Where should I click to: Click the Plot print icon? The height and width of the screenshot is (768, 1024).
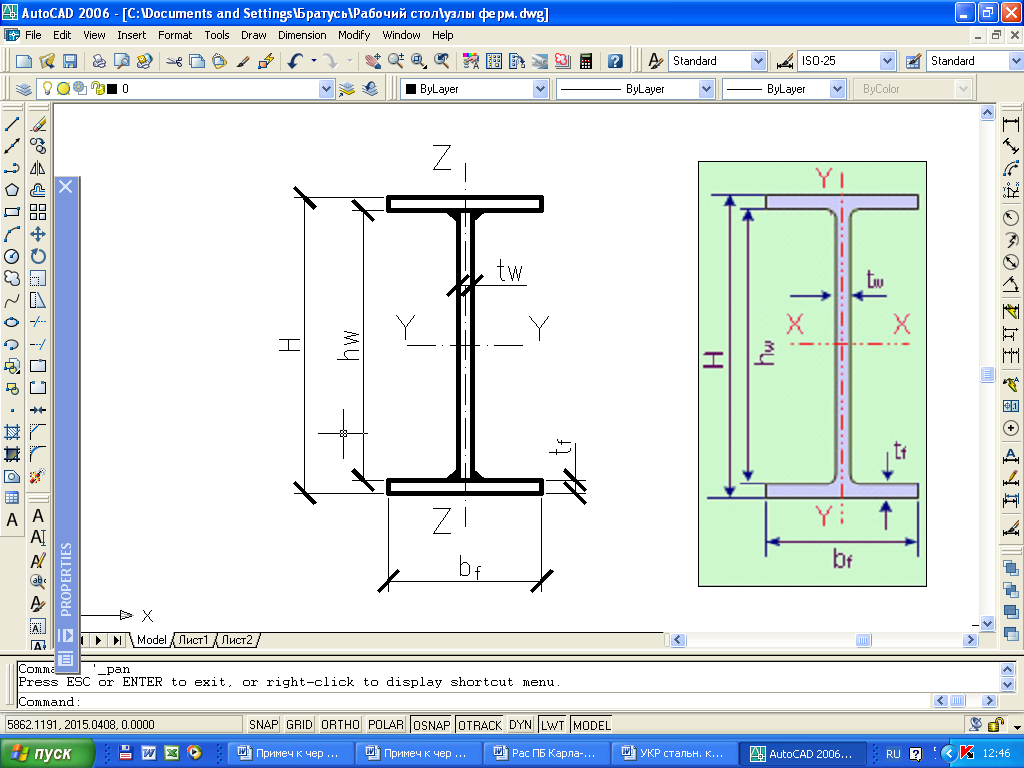[x=99, y=61]
